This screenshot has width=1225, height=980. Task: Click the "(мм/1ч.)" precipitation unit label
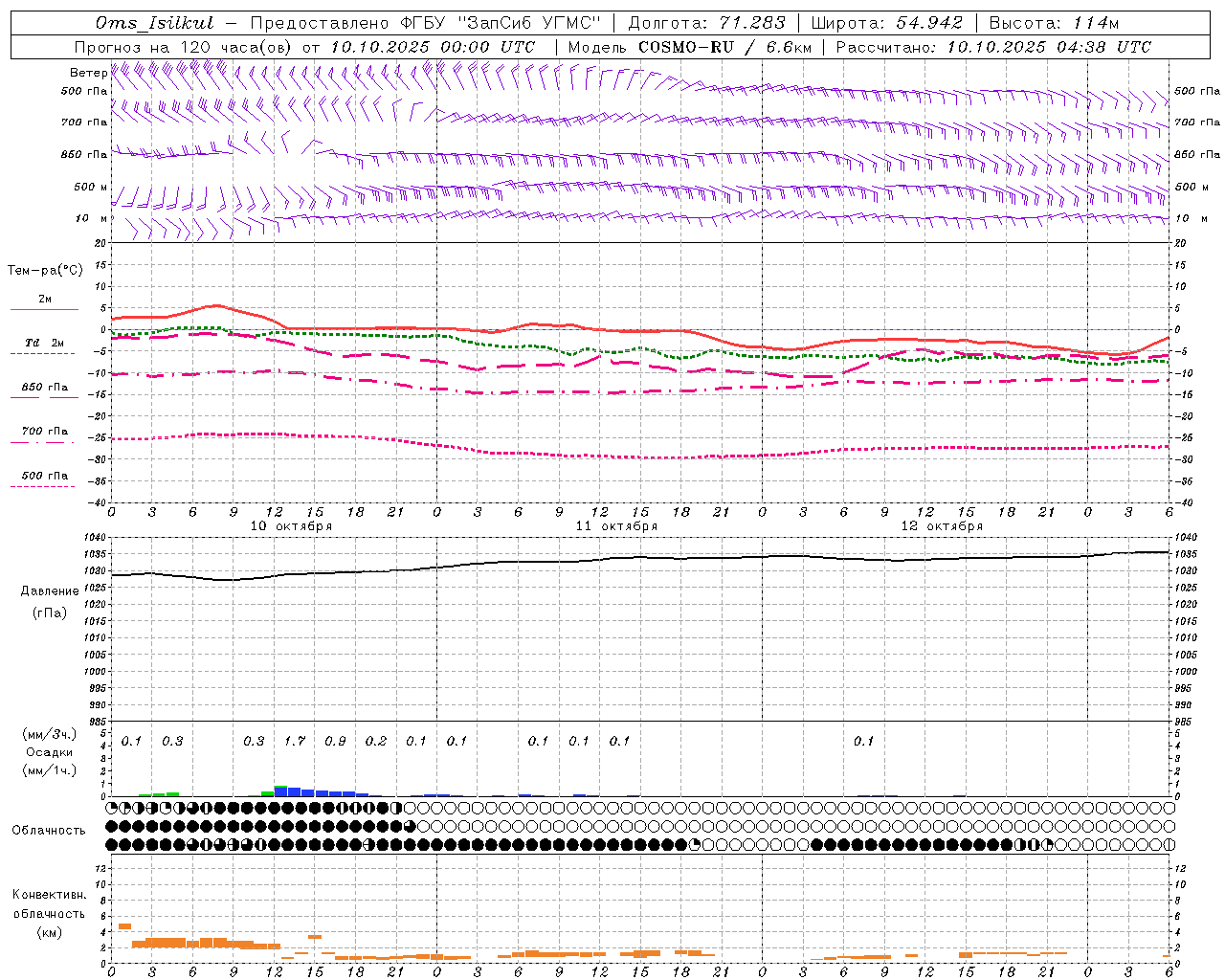pos(50,770)
